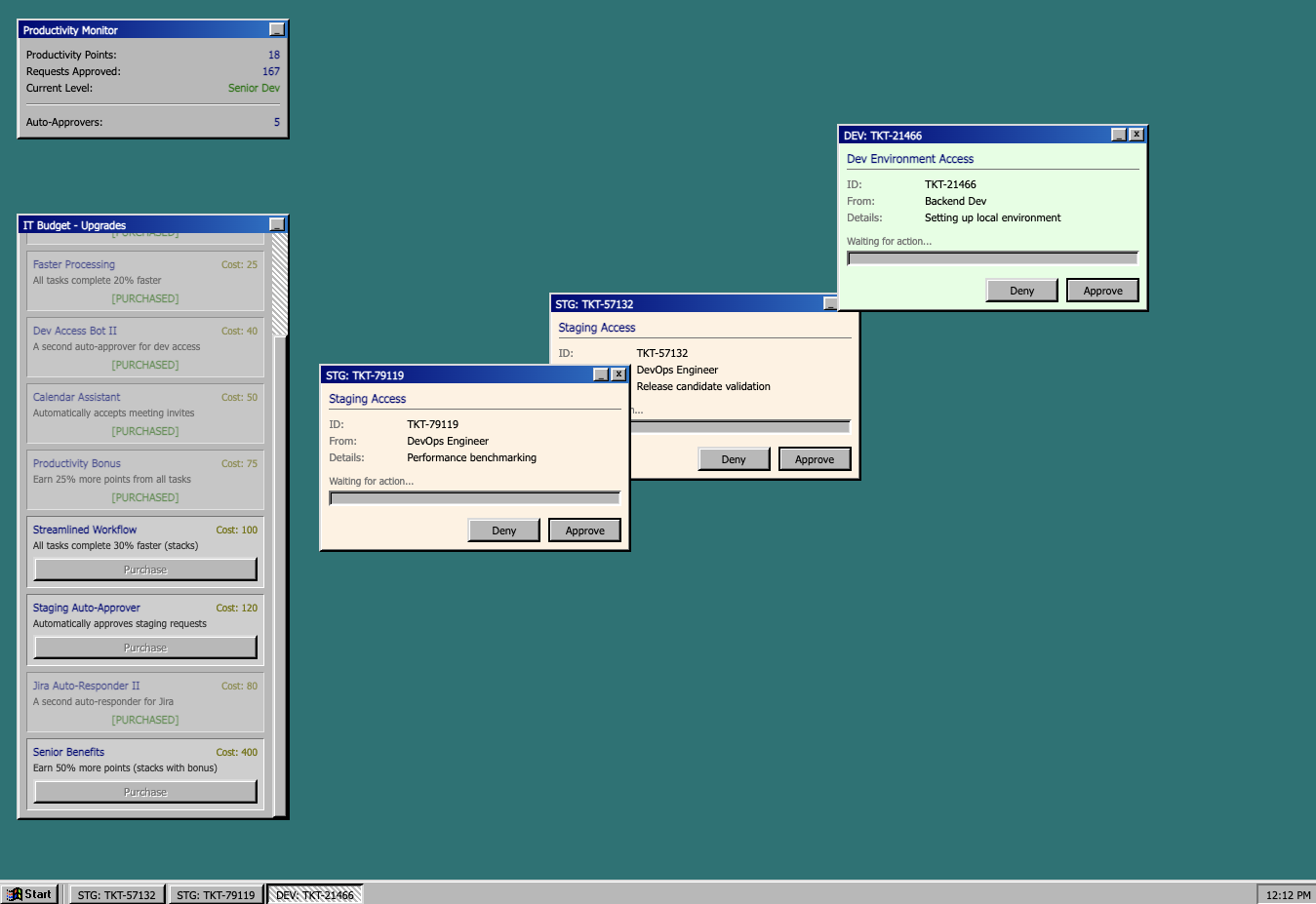Deny the TKT-21466 dev environment request
This screenshot has height=904, width=1316.
[x=1021, y=291]
